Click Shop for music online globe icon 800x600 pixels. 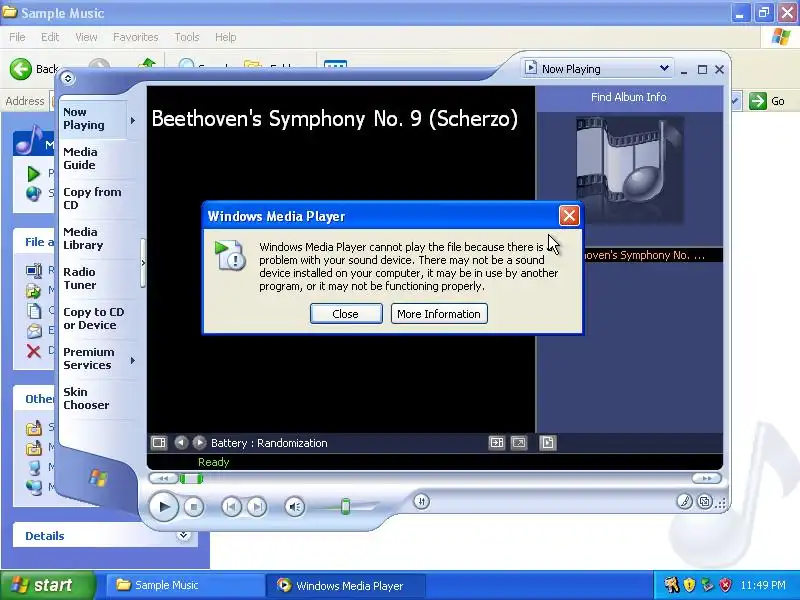click(34, 193)
